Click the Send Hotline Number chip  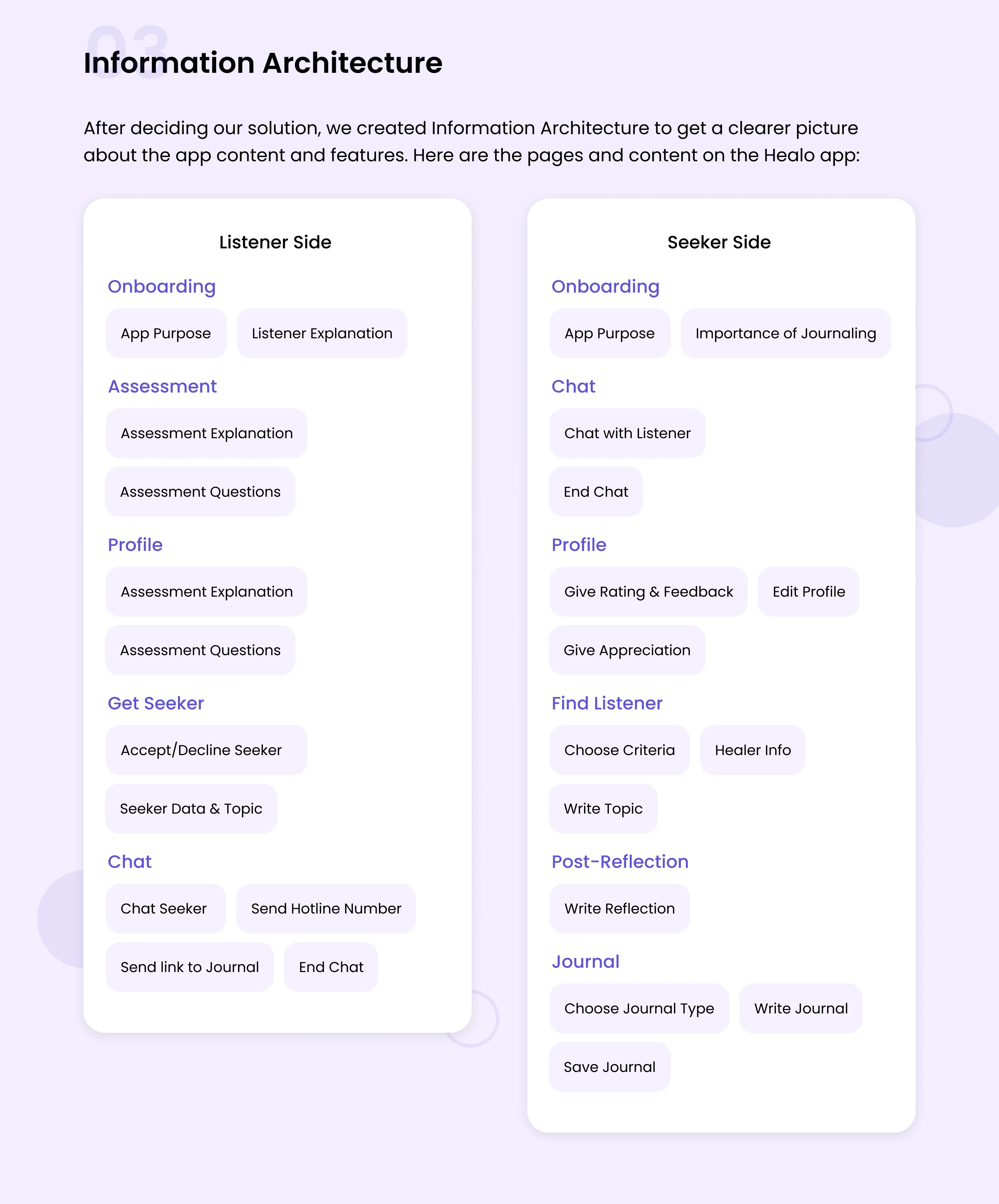[x=325, y=909]
